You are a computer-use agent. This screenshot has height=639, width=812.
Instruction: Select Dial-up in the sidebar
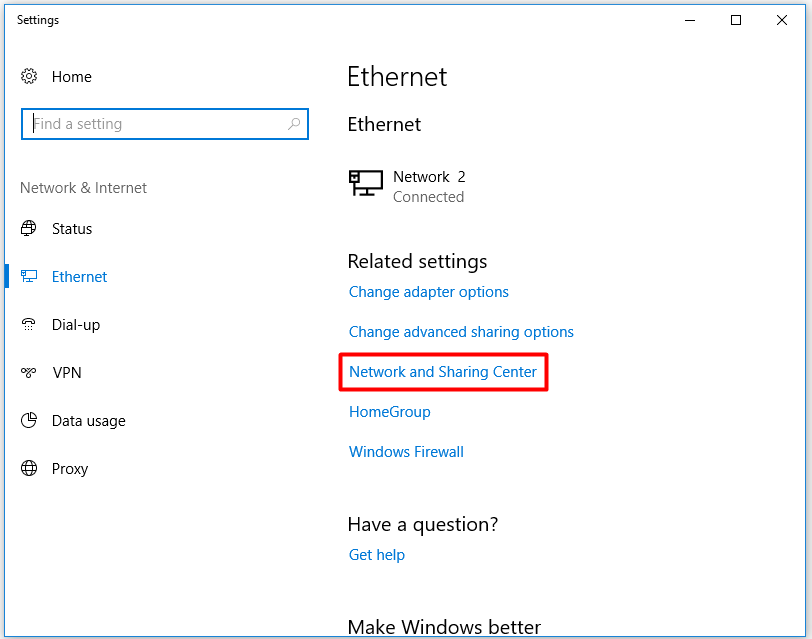[x=76, y=325]
